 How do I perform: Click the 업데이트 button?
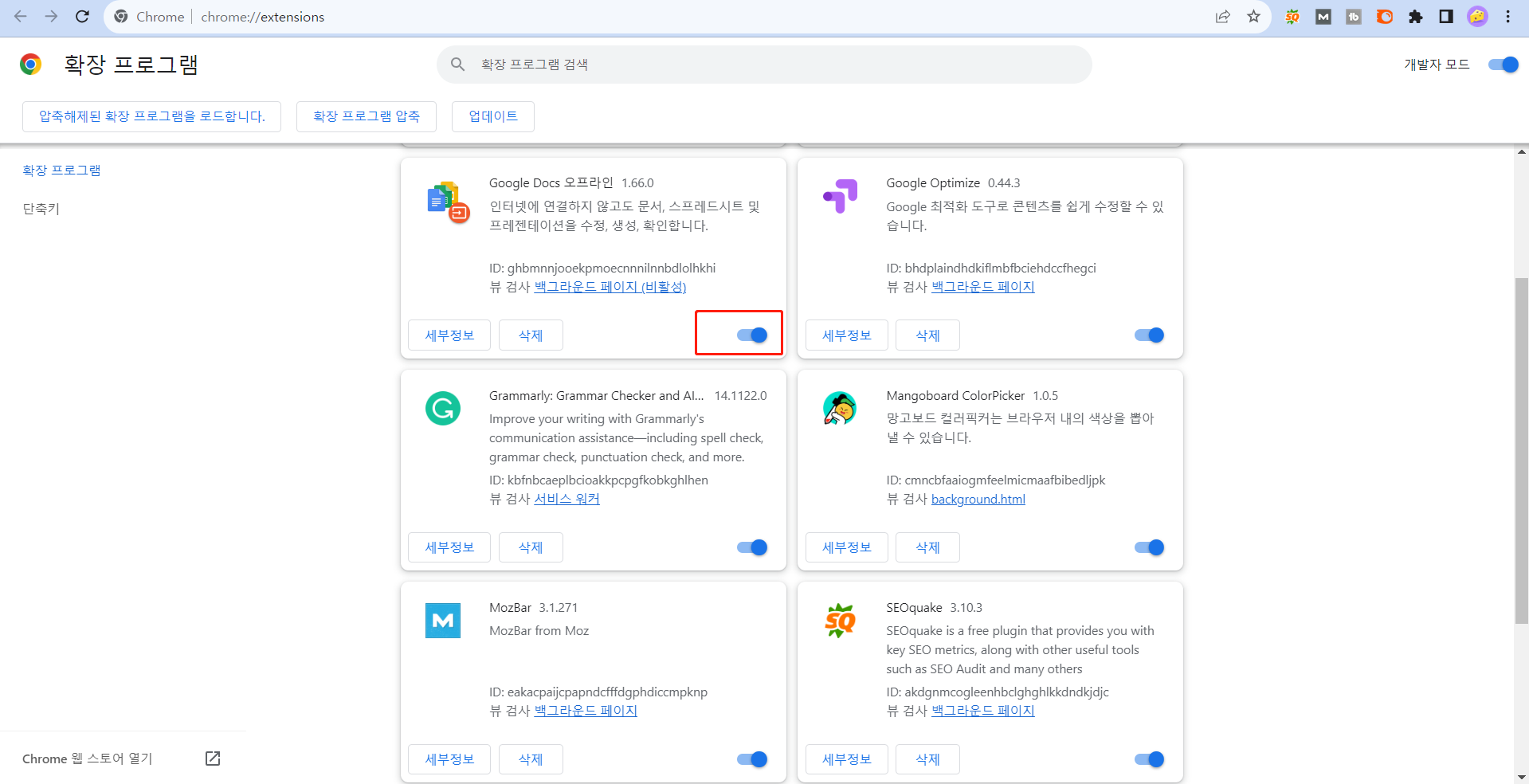pos(492,116)
